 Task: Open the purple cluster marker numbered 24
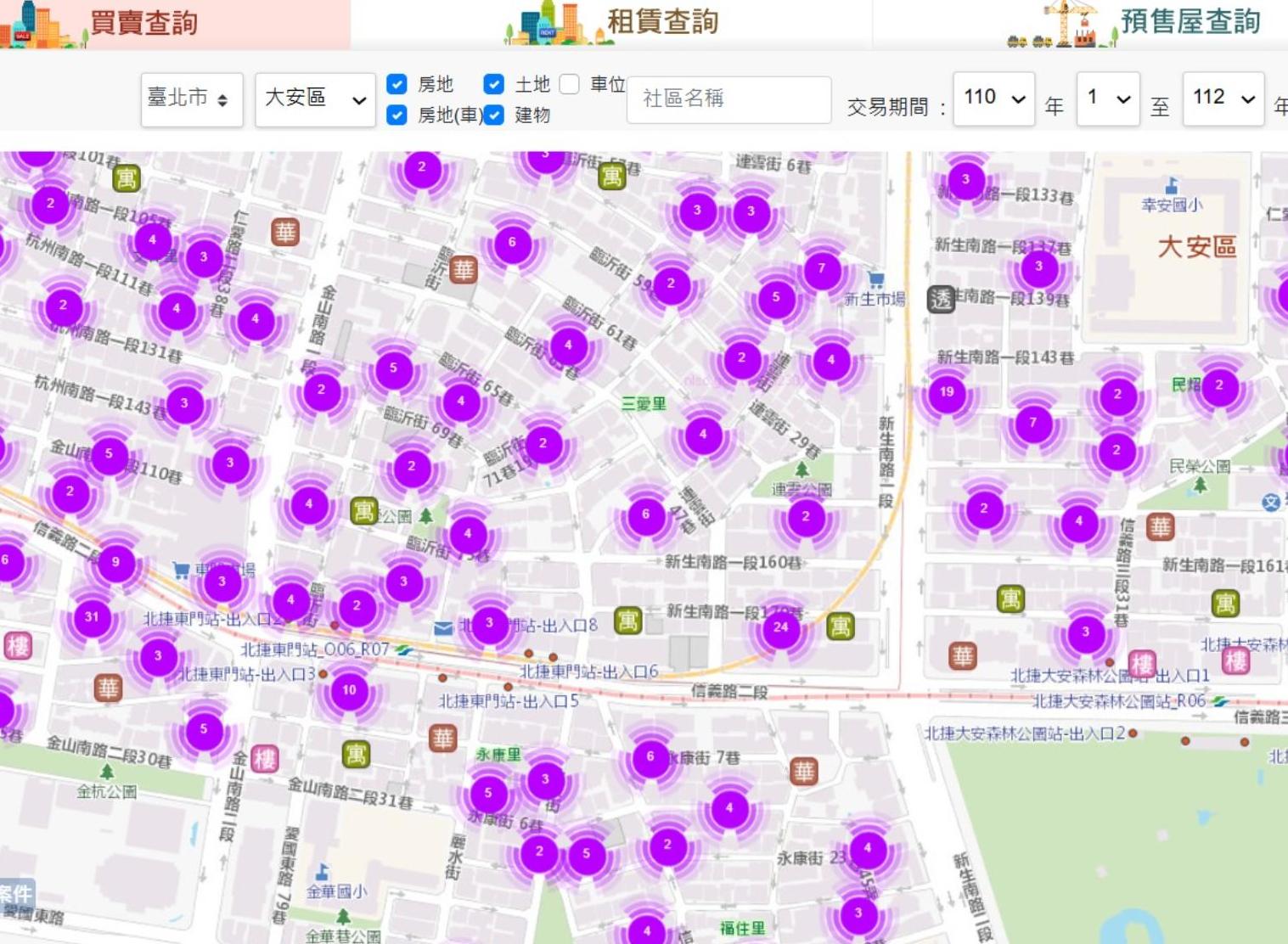pos(780,627)
